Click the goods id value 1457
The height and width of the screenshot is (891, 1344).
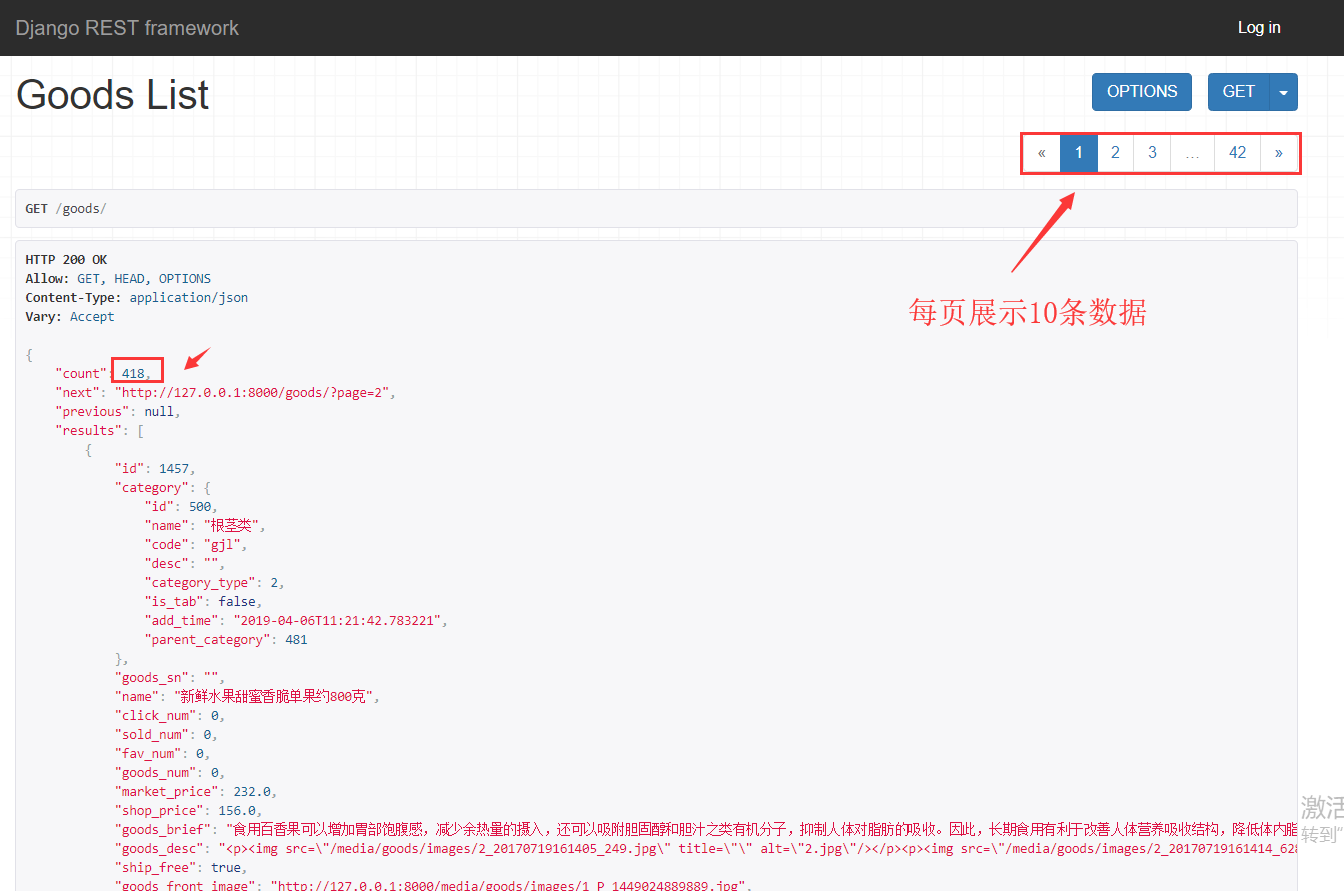point(175,468)
